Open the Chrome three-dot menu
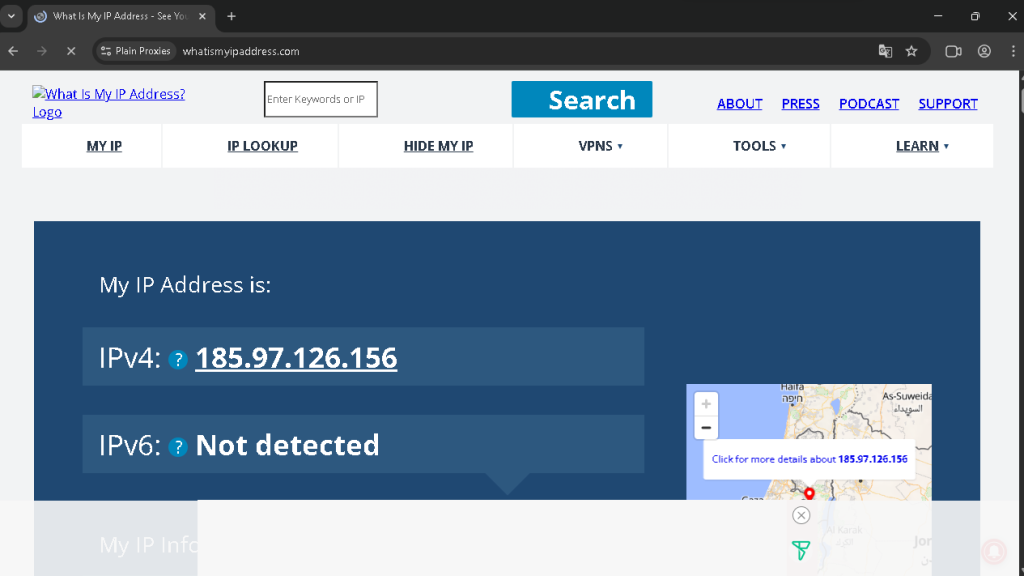This screenshot has width=1024, height=576. click(x=1013, y=51)
